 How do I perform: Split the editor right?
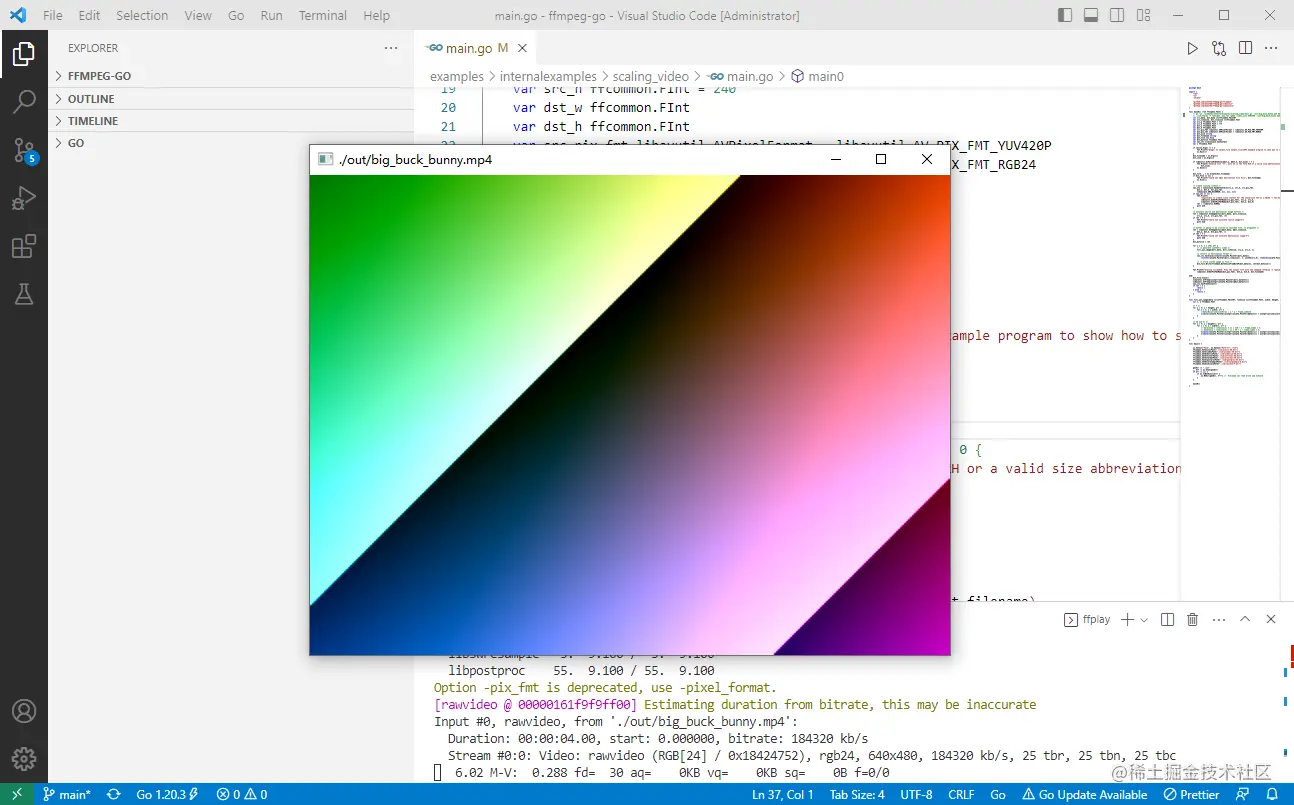pos(1246,48)
